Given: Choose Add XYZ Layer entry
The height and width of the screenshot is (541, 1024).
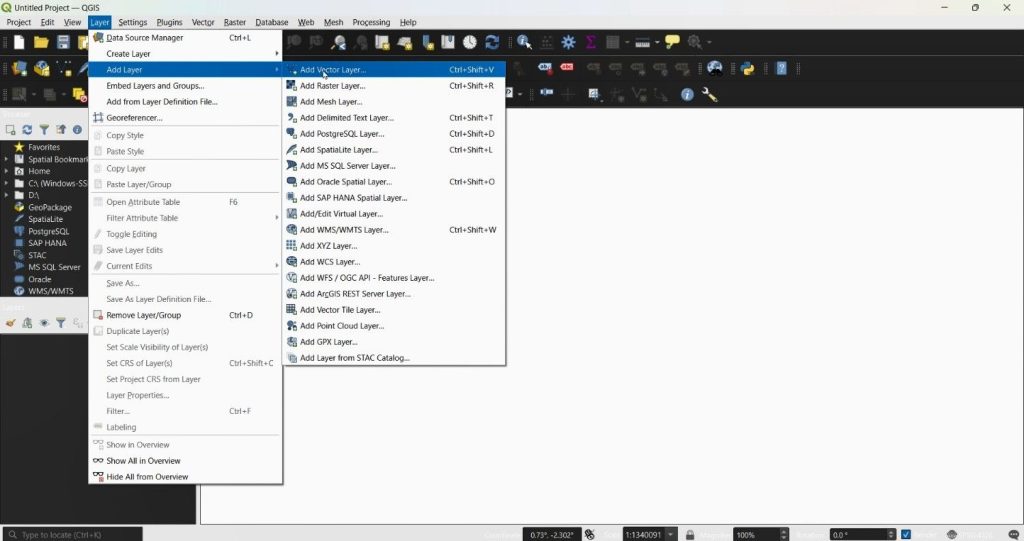Looking at the screenshot, I should 394,246.
